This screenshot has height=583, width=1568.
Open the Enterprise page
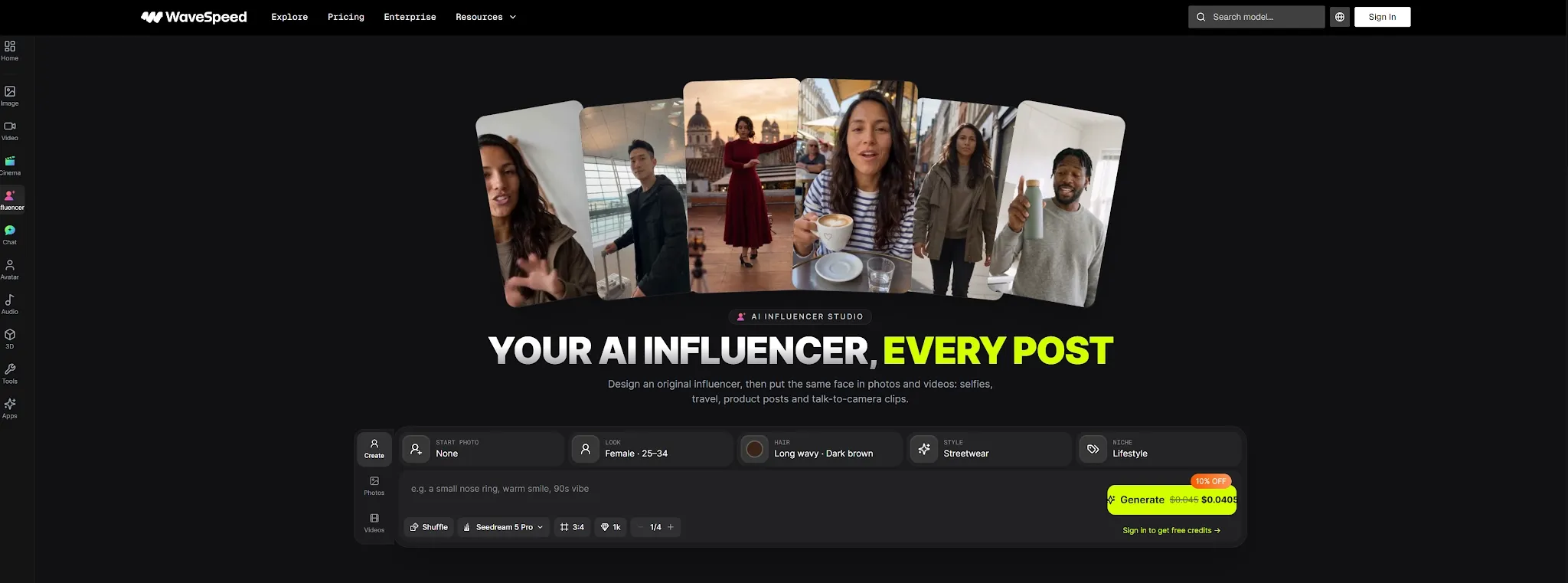coord(410,17)
